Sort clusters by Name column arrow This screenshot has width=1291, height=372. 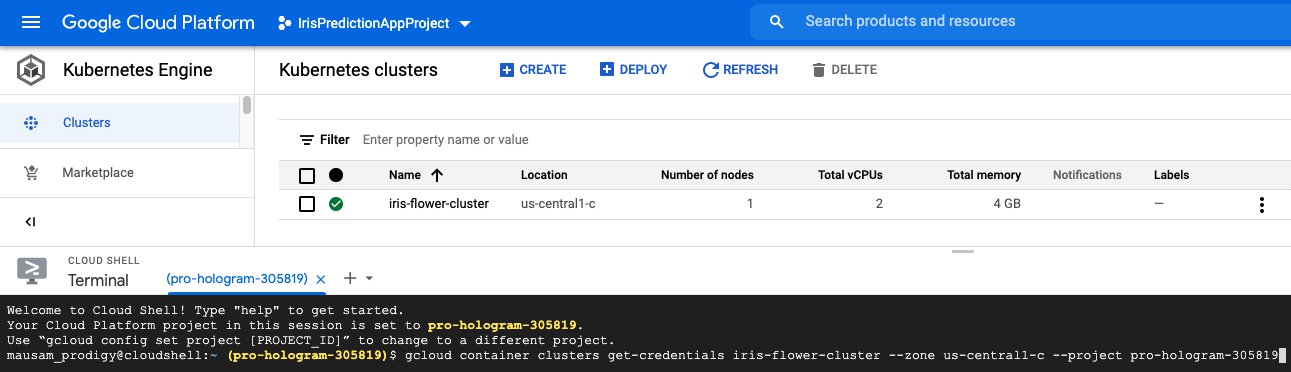(436, 175)
